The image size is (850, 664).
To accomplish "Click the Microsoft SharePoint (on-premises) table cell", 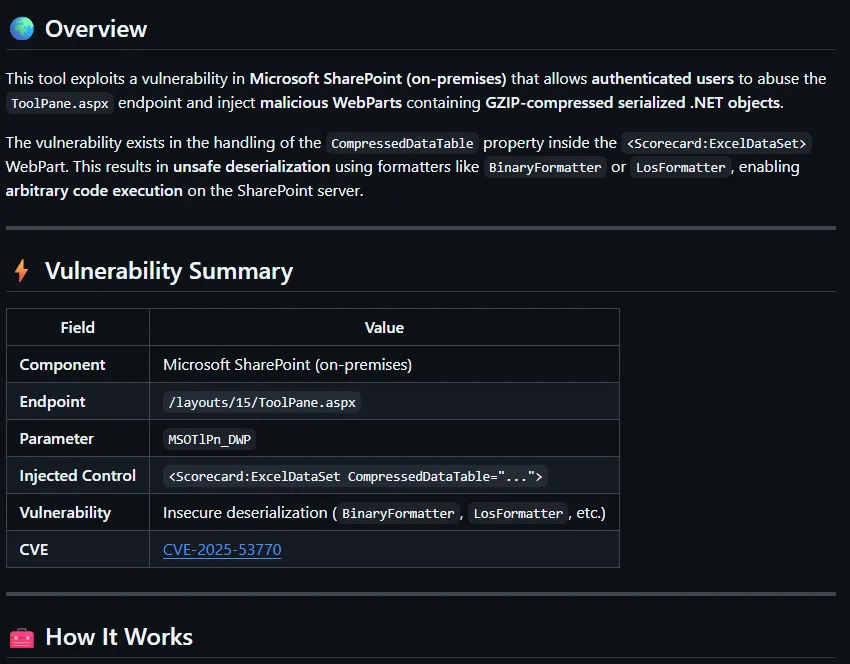I will click(287, 365).
